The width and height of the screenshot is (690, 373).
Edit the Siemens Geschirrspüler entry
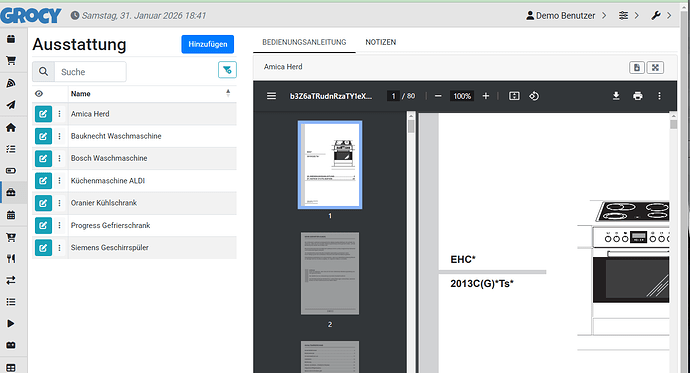point(43,248)
